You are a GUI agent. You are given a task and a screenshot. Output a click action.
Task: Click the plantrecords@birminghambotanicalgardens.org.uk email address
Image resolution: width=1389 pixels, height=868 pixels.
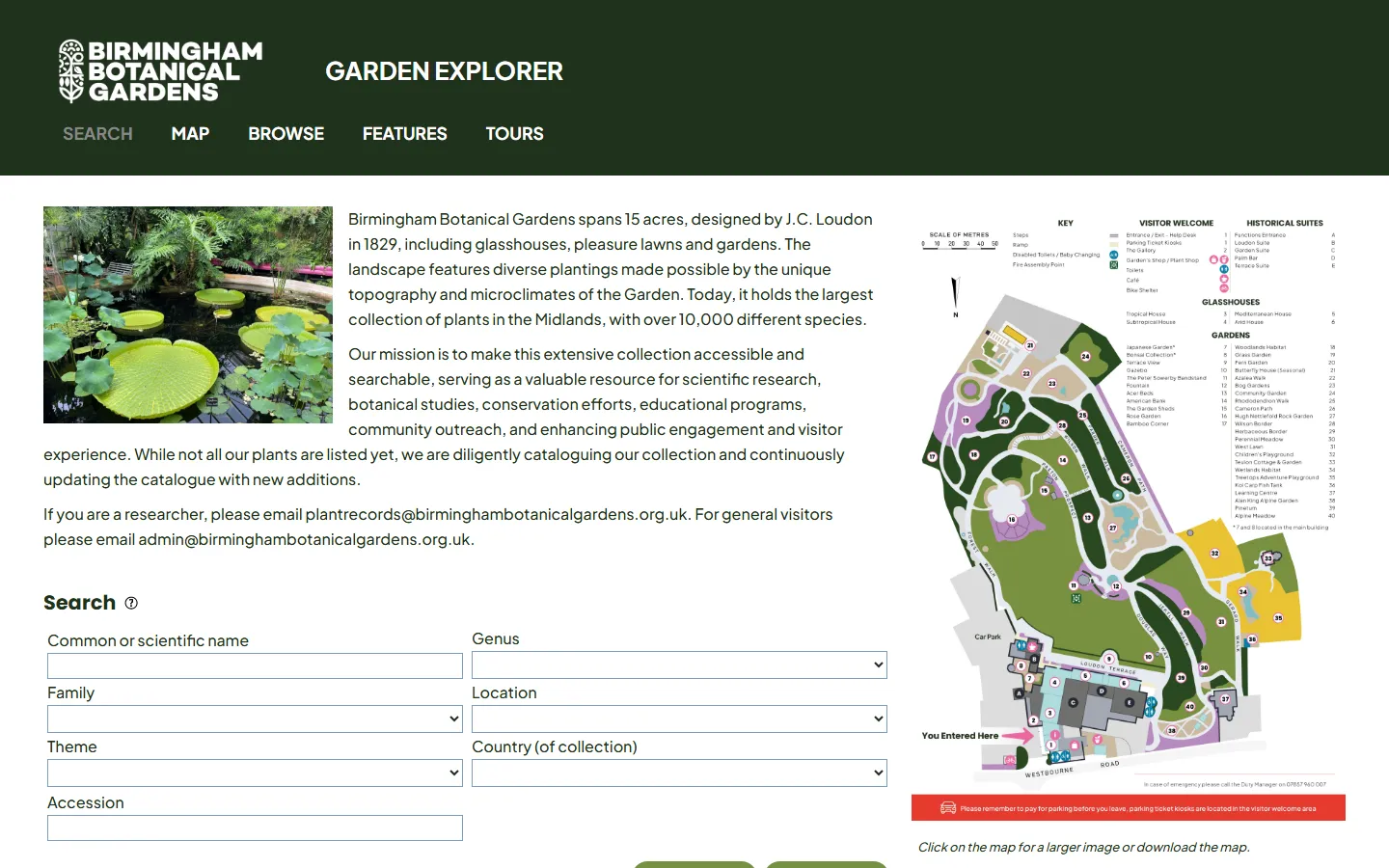tap(497, 514)
